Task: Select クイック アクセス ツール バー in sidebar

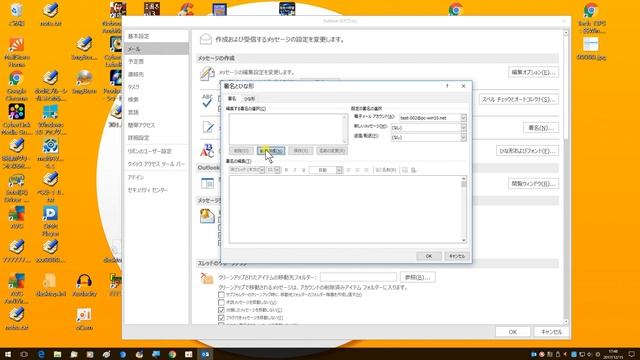Action: coord(156,164)
